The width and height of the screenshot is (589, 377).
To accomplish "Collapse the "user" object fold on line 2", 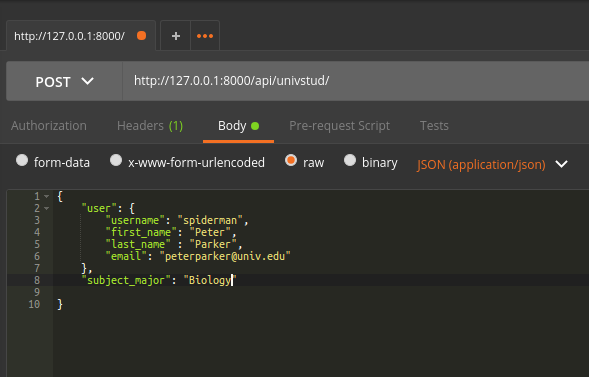I will 46,208.
